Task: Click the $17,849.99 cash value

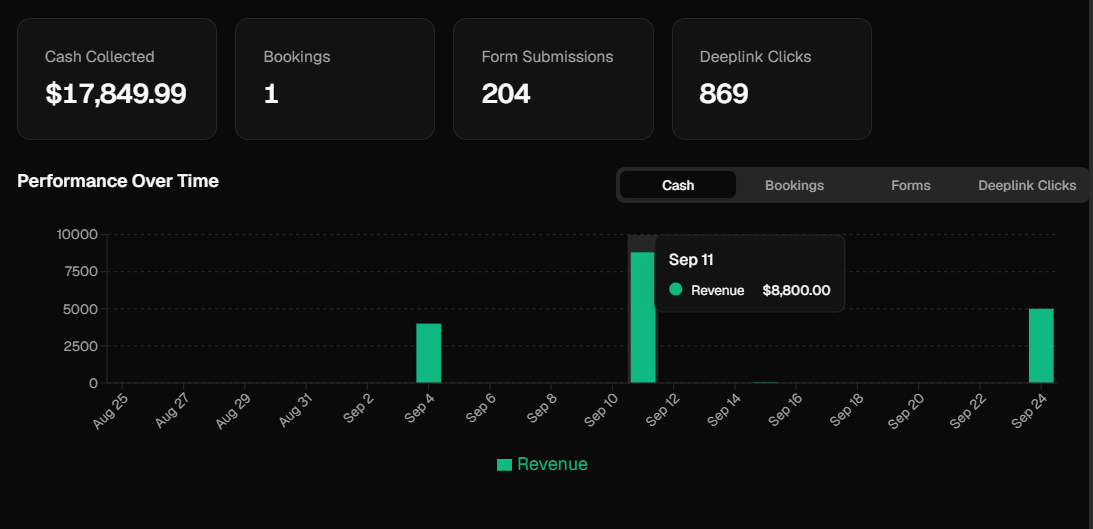Action: [116, 93]
